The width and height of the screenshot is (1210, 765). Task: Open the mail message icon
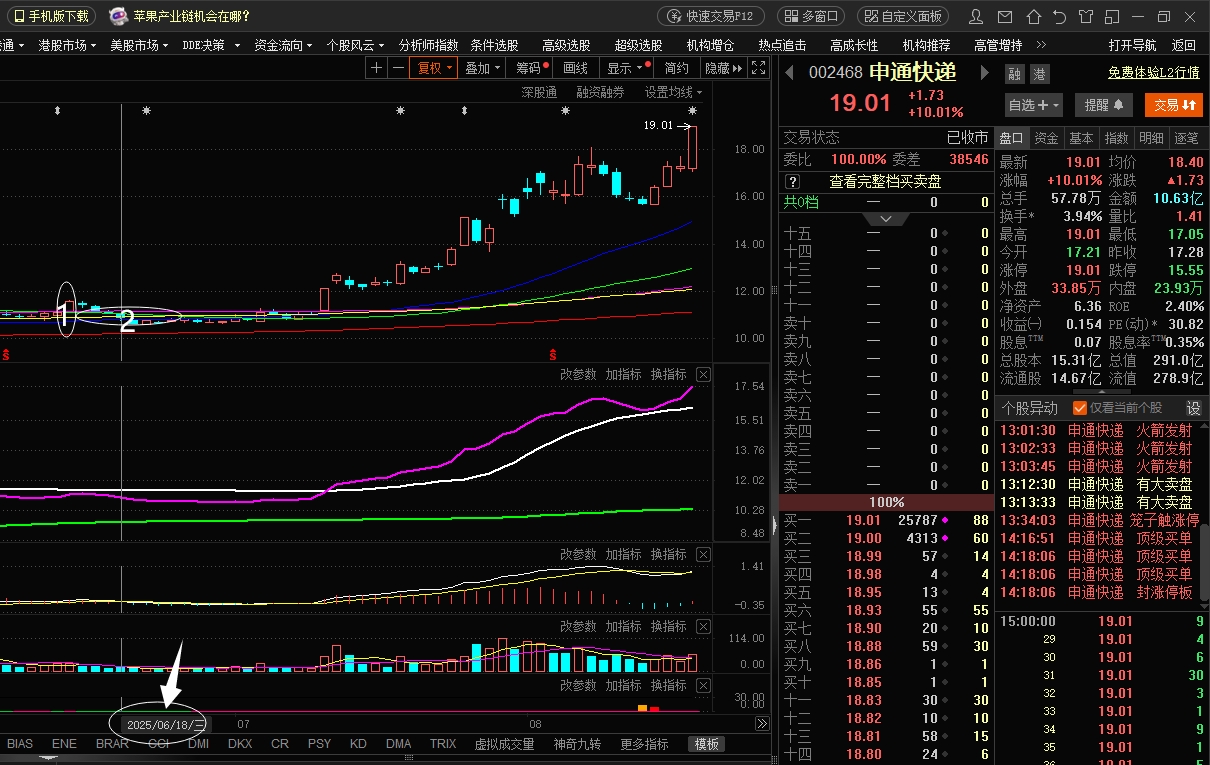click(x=1005, y=16)
